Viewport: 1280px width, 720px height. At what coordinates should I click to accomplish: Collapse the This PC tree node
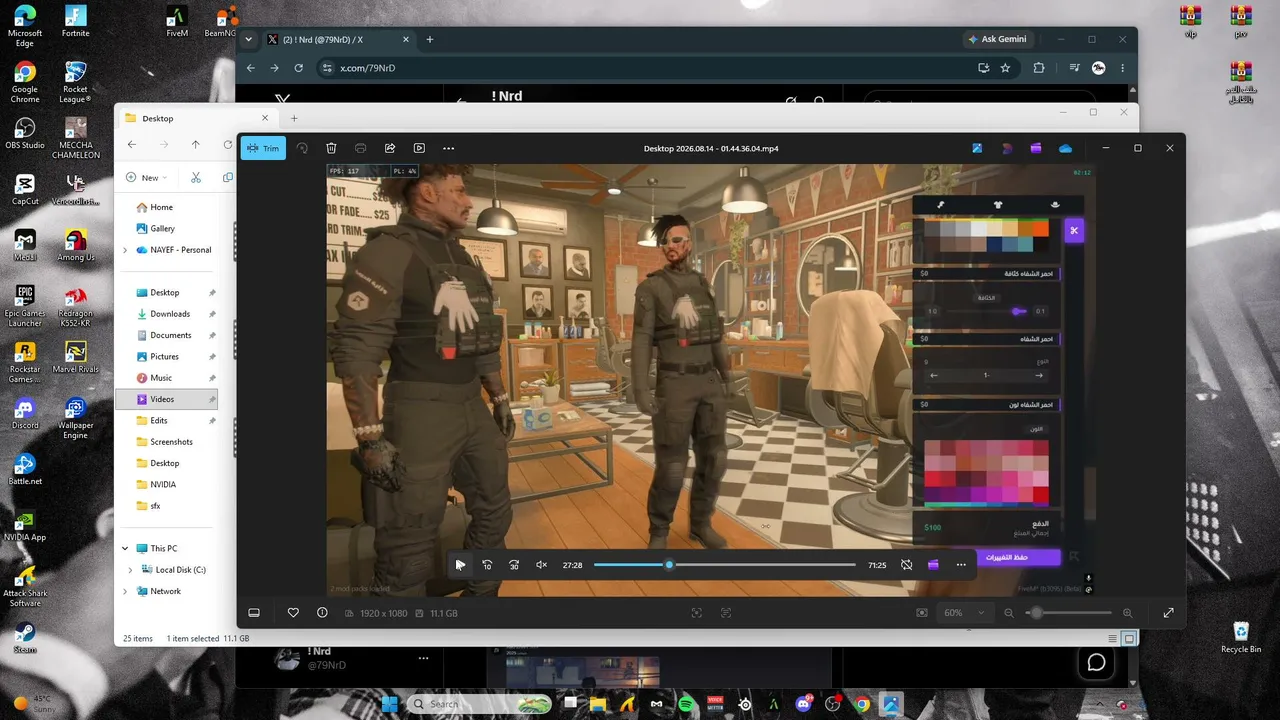pyautogui.click(x=125, y=549)
